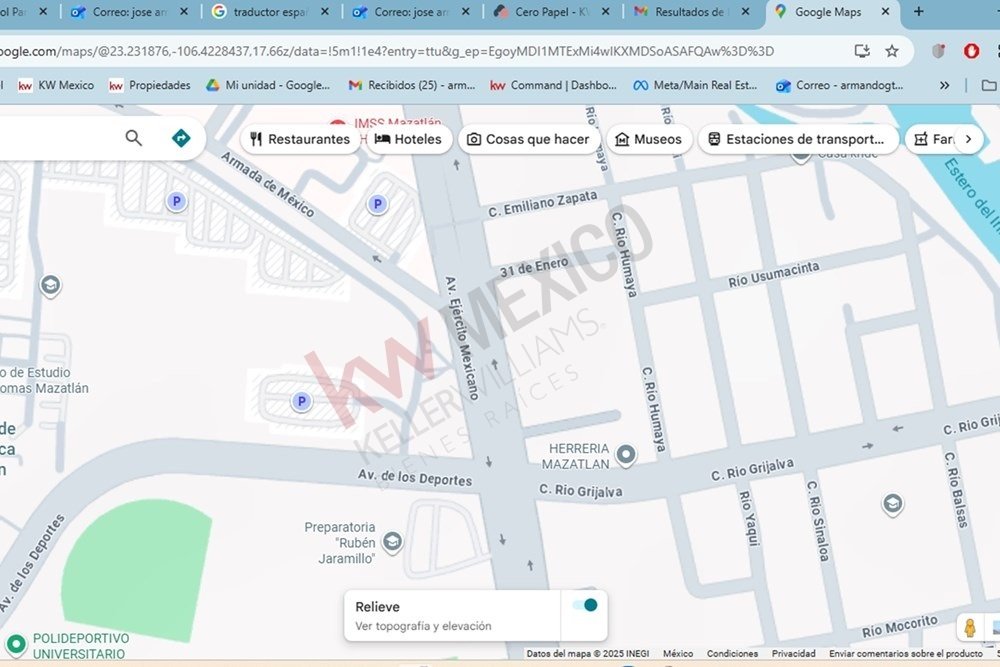Click the Condiciones footer link
1000x667 pixels.
[732, 654]
